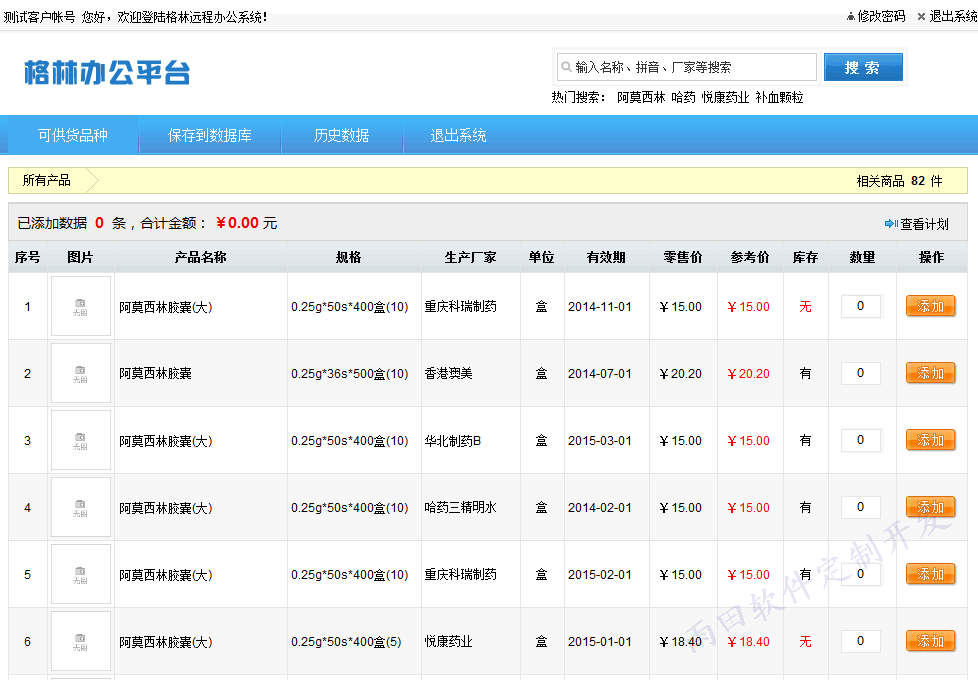Click the 产品名称 column header
This screenshot has width=978, height=680.
pos(201,257)
